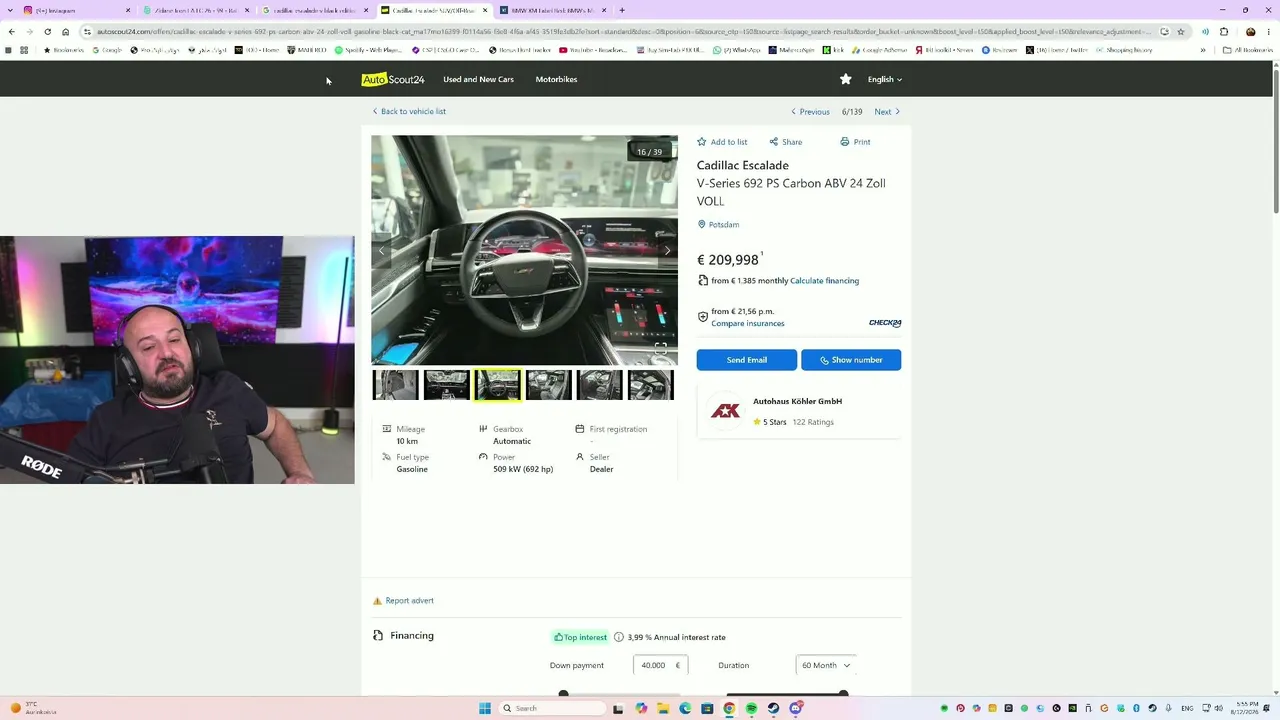Click the Cadillac Escalade title
1280x720 pixels.
(x=743, y=165)
